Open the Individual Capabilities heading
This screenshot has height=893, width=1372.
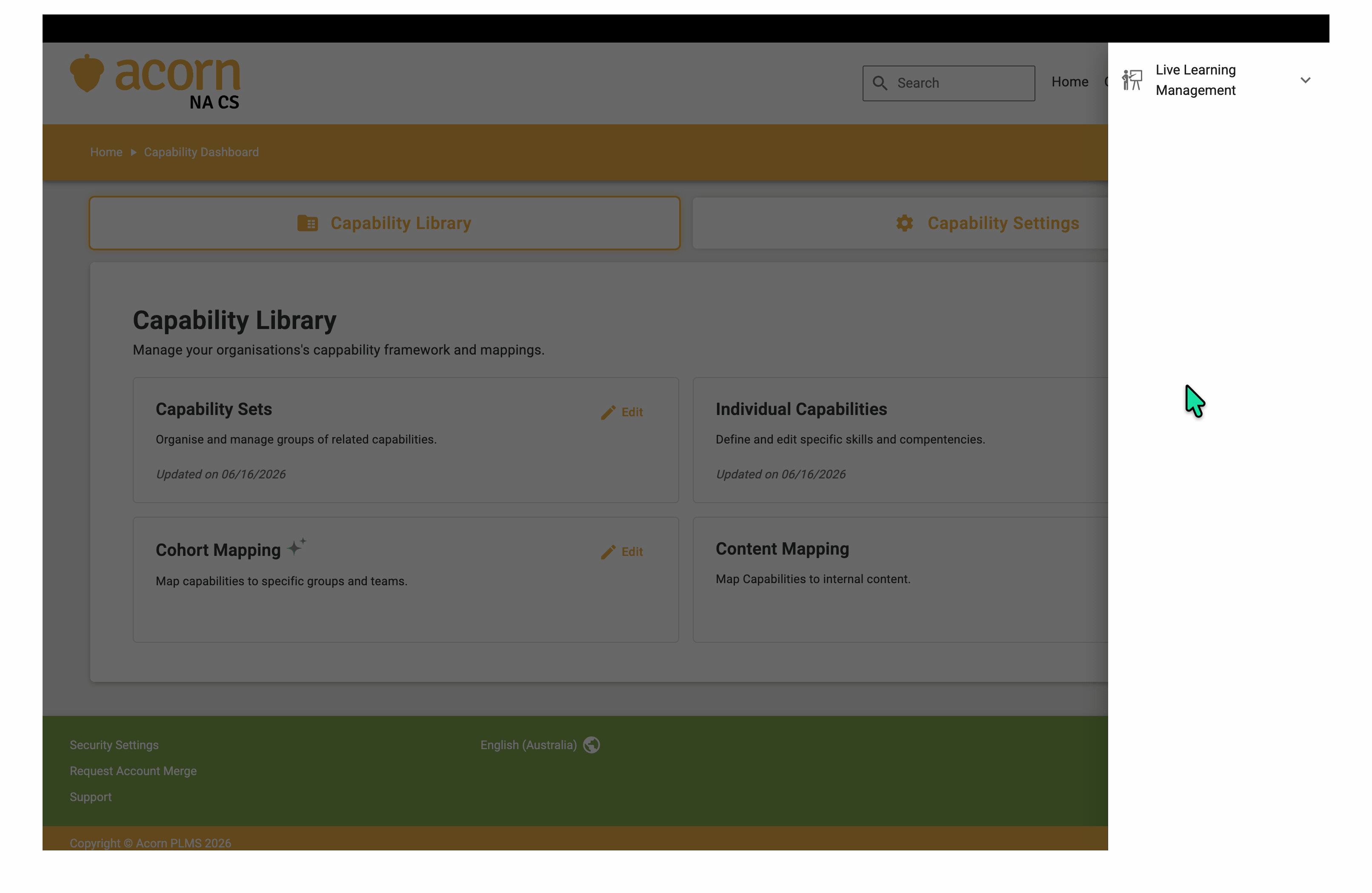801,409
